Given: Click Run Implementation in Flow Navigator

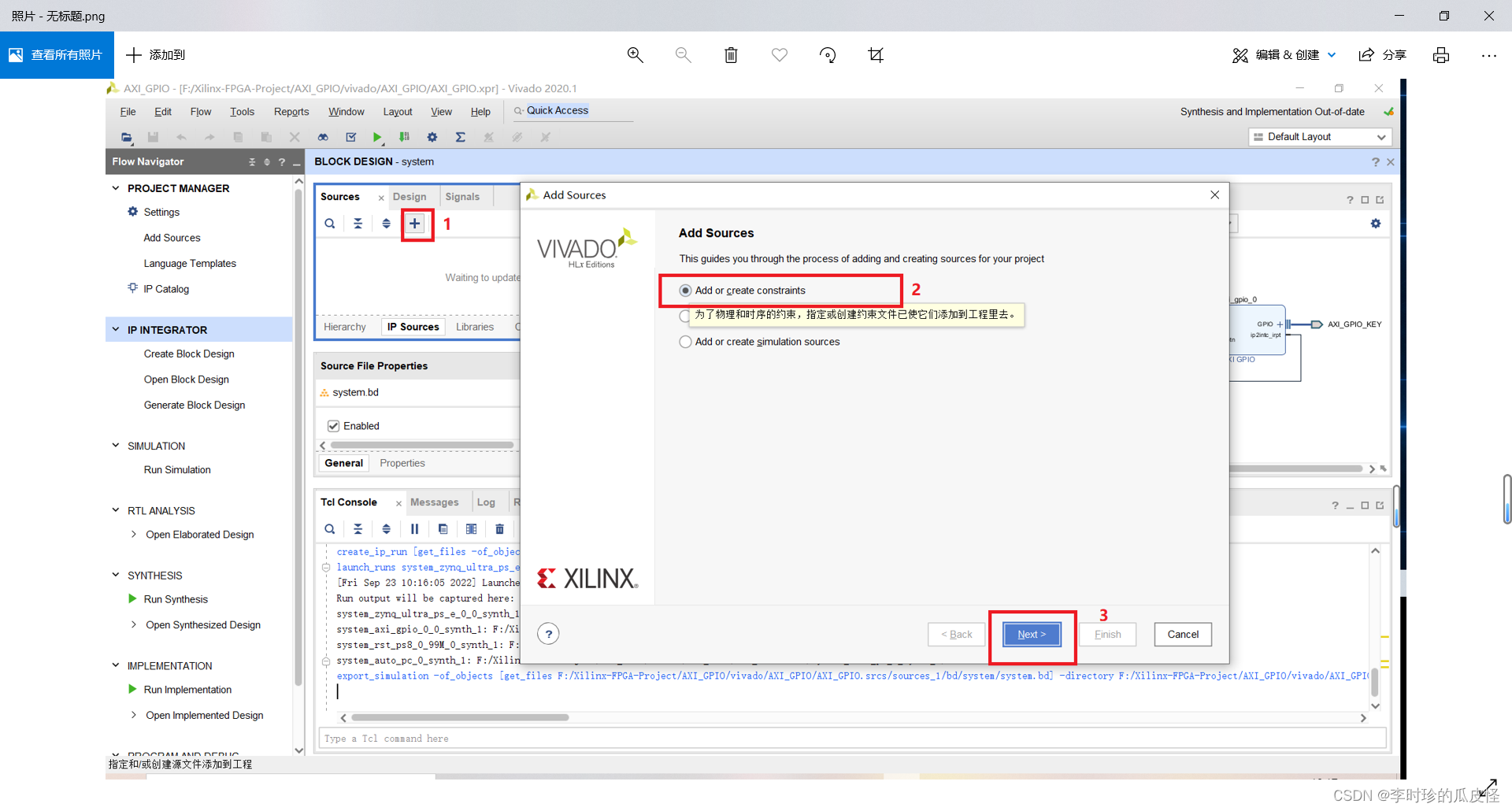Looking at the screenshot, I should pos(187,690).
